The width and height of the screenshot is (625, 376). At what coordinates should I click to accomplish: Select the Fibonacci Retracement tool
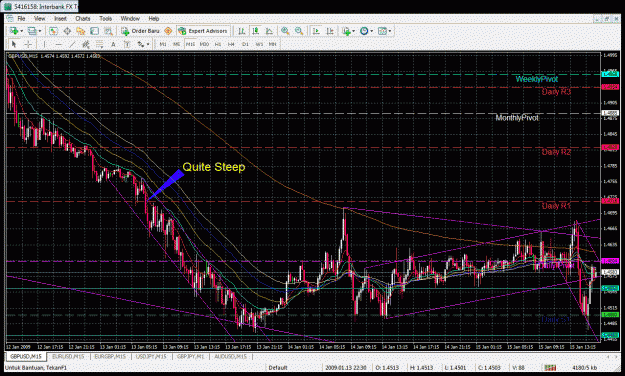[x=100, y=44]
